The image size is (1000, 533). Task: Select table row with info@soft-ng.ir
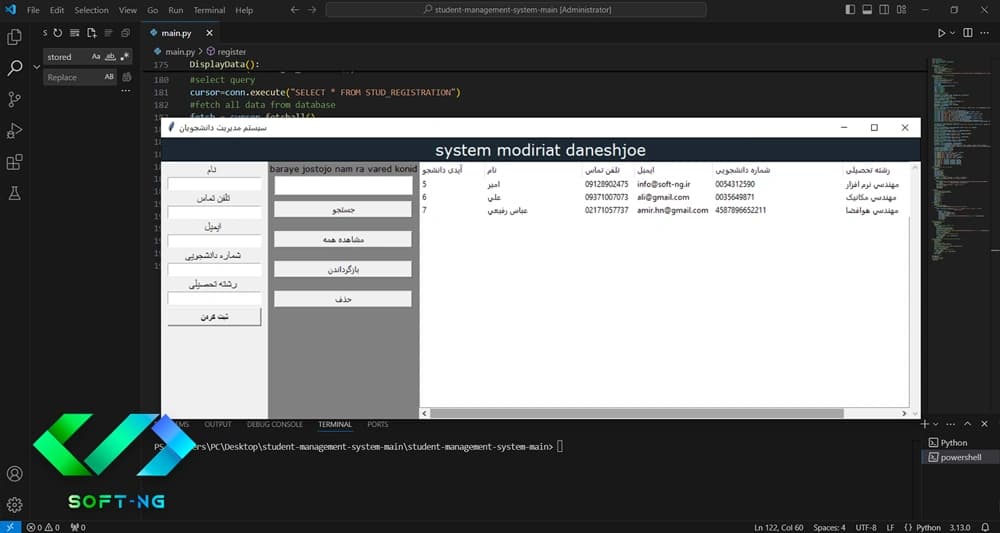click(664, 184)
